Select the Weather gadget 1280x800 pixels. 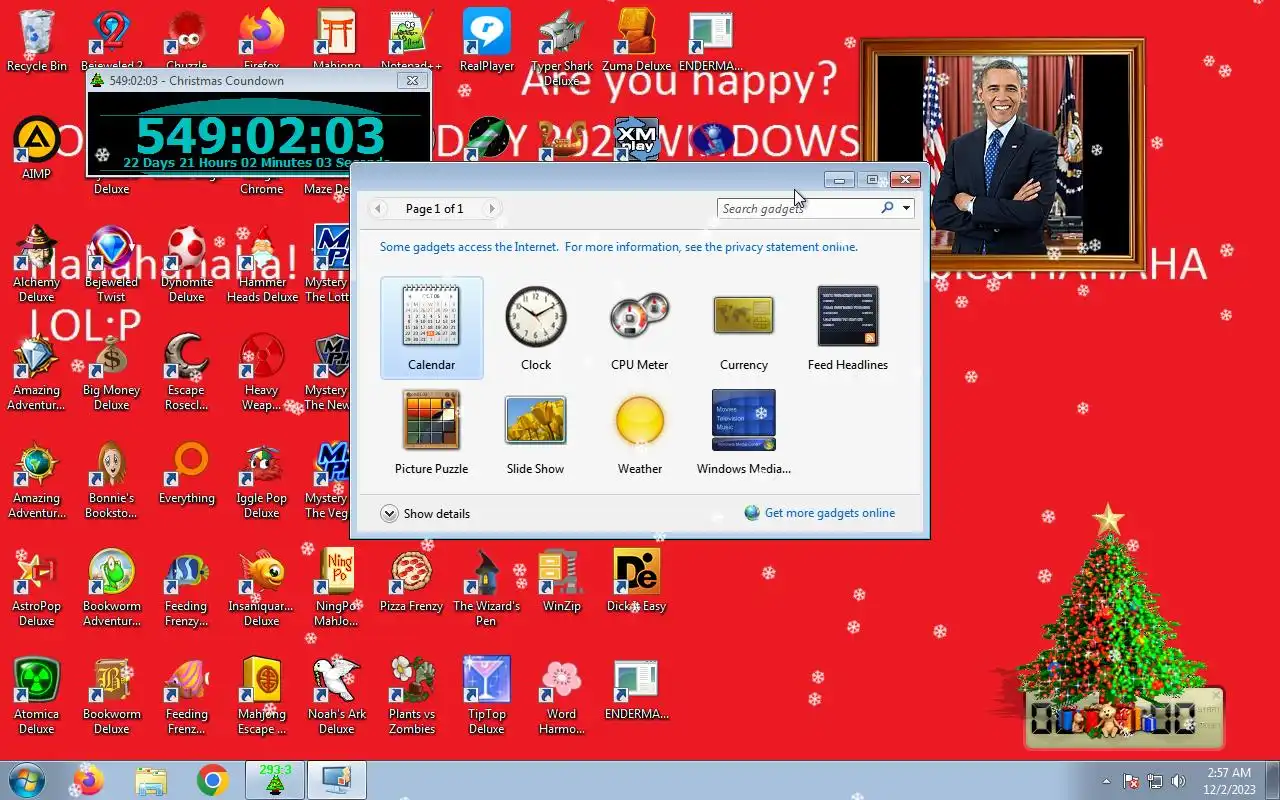640,432
